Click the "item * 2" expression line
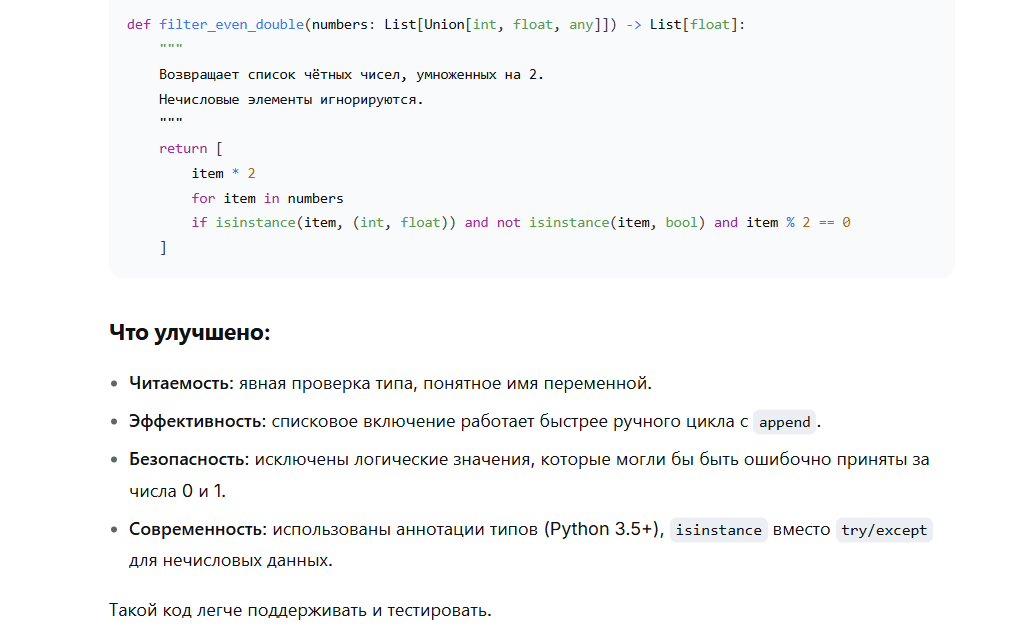1017x633 pixels. [x=223, y=173]
